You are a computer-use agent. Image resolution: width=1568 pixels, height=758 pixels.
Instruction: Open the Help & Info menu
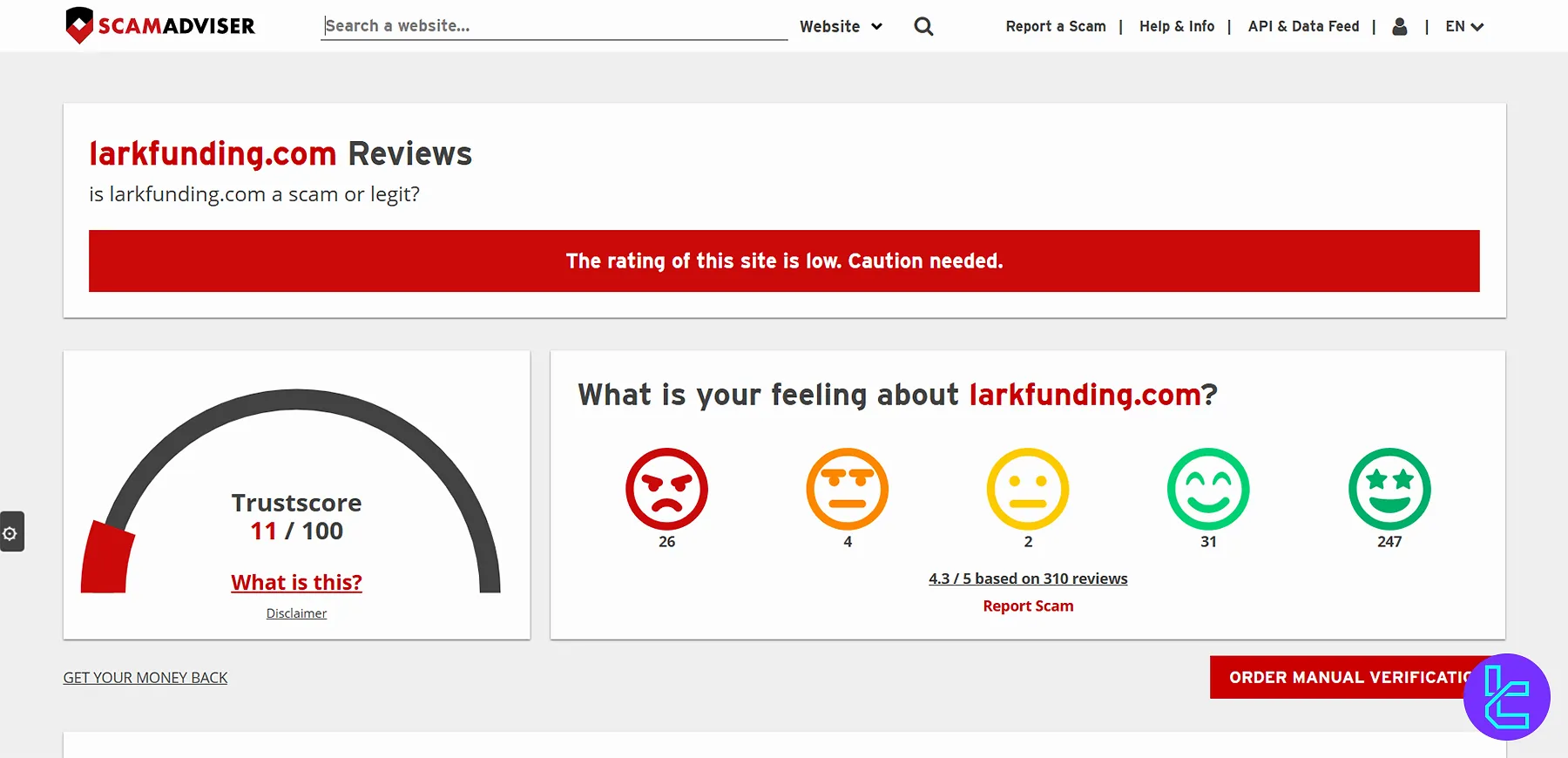[x=1176, y=27]
